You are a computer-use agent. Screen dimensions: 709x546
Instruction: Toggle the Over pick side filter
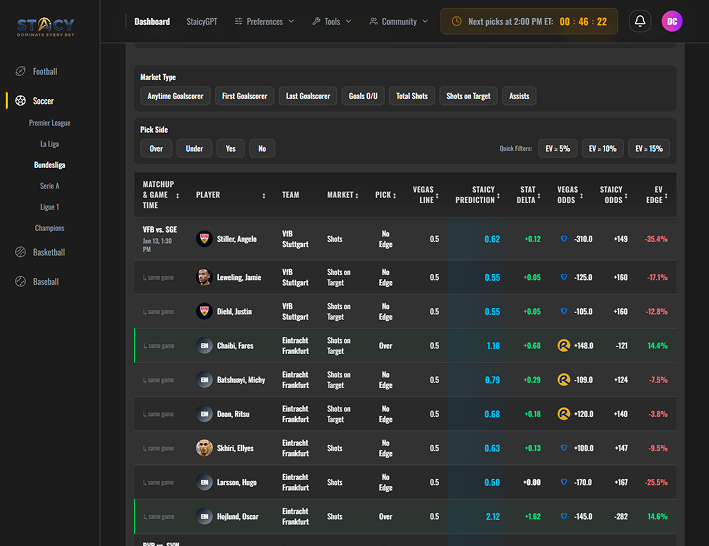tap(156, 149)
